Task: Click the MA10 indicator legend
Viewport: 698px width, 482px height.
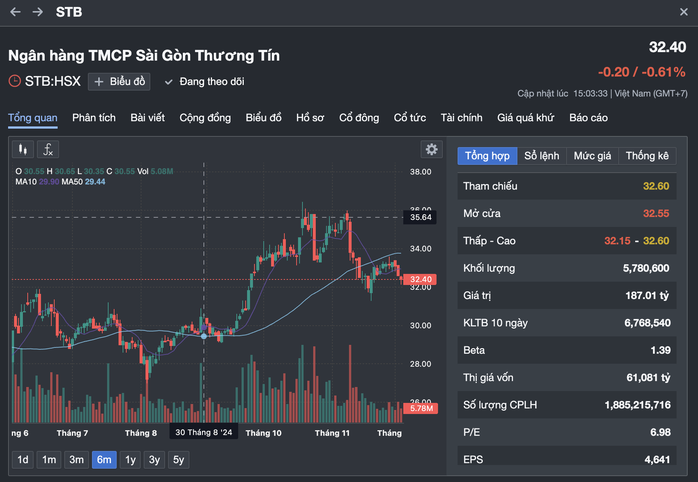Action: 37,182
